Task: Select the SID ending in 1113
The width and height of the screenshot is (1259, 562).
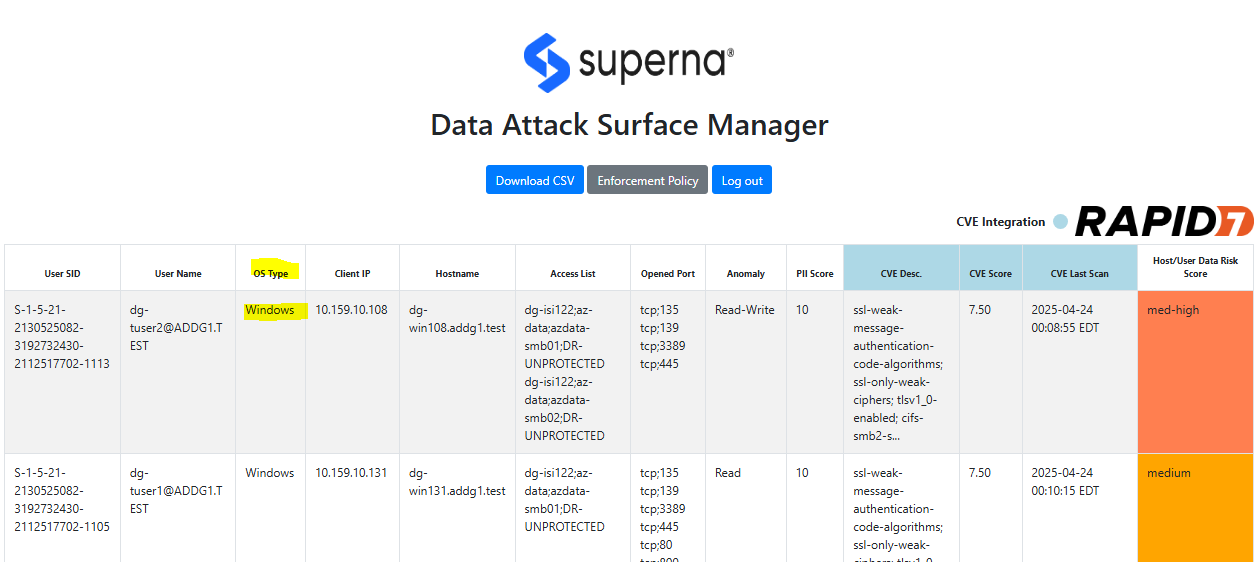Action: point(62,337)
